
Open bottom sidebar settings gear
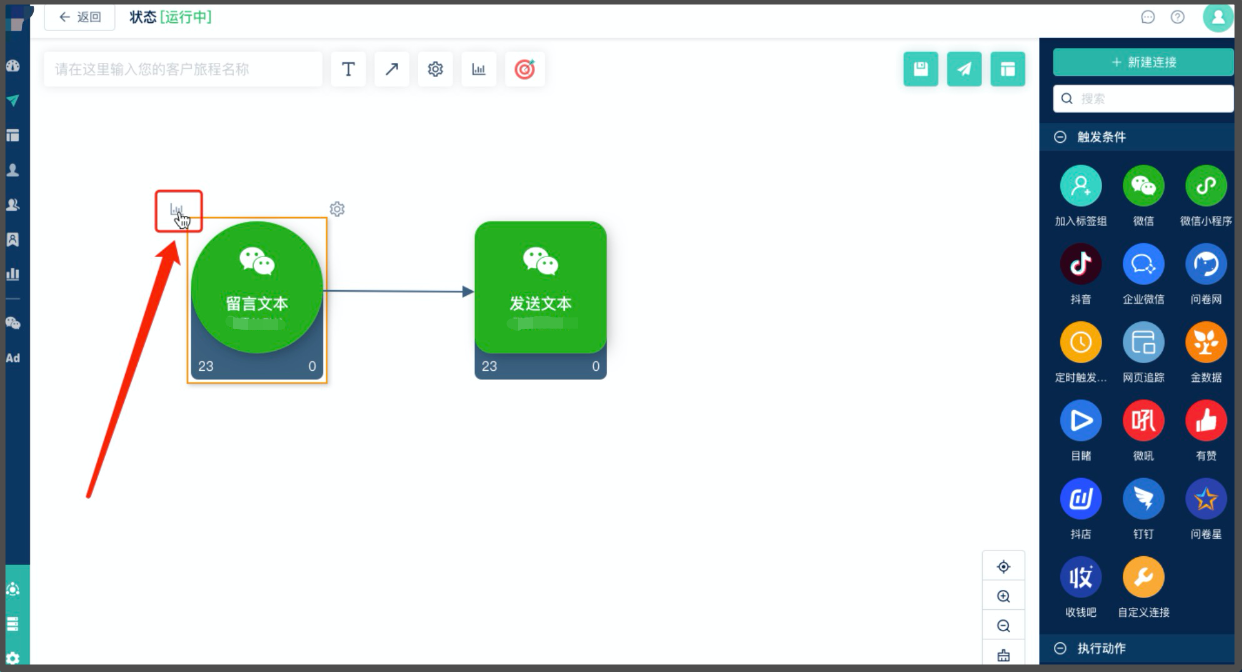click(13, 658)
